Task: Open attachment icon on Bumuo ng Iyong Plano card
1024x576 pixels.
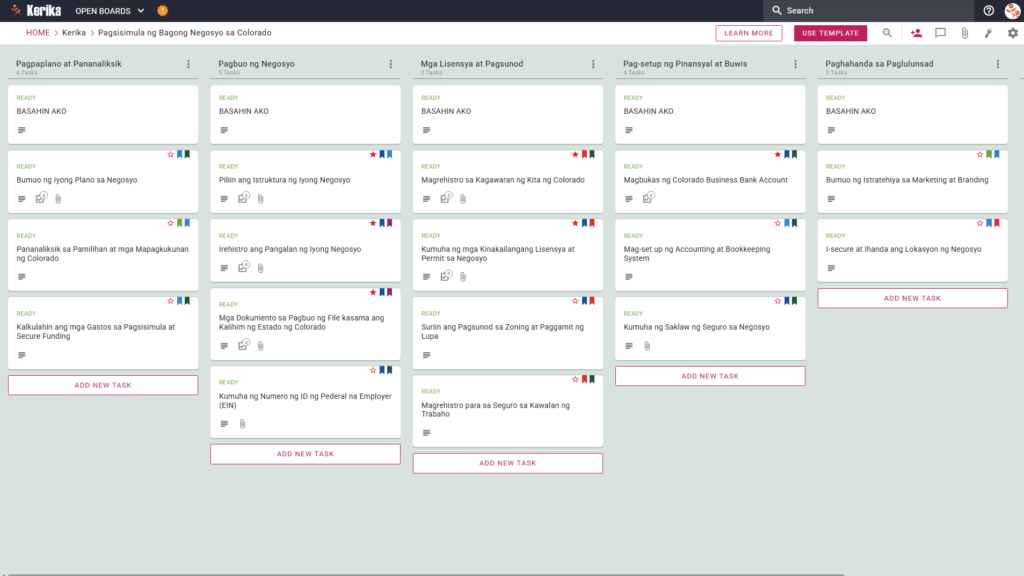Action: tap(58, 199)
